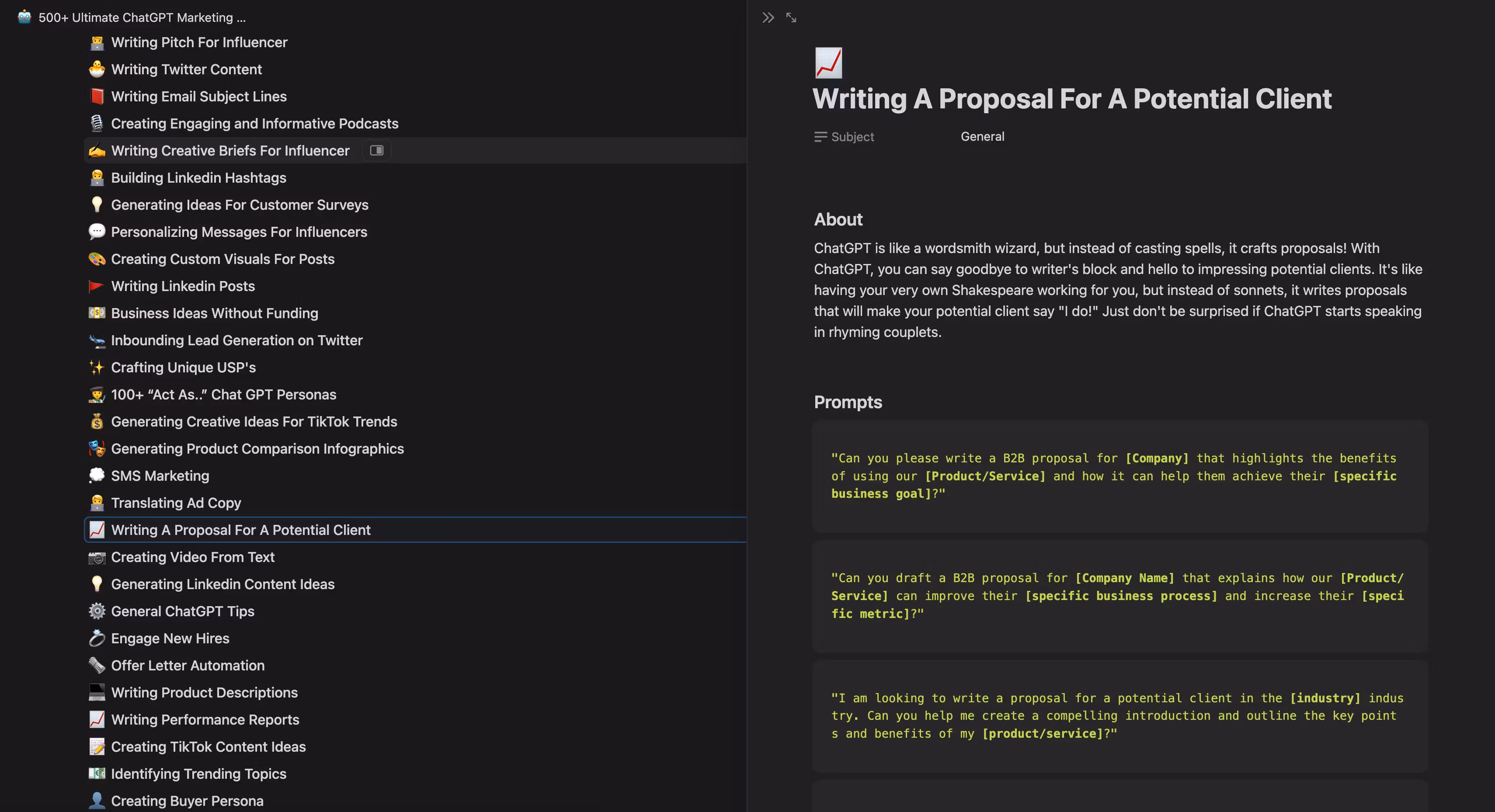Screen dimensions: 1495x812
Task: Click the red book icon beside Email Subject Lines
Action: (x=97, y=96)
